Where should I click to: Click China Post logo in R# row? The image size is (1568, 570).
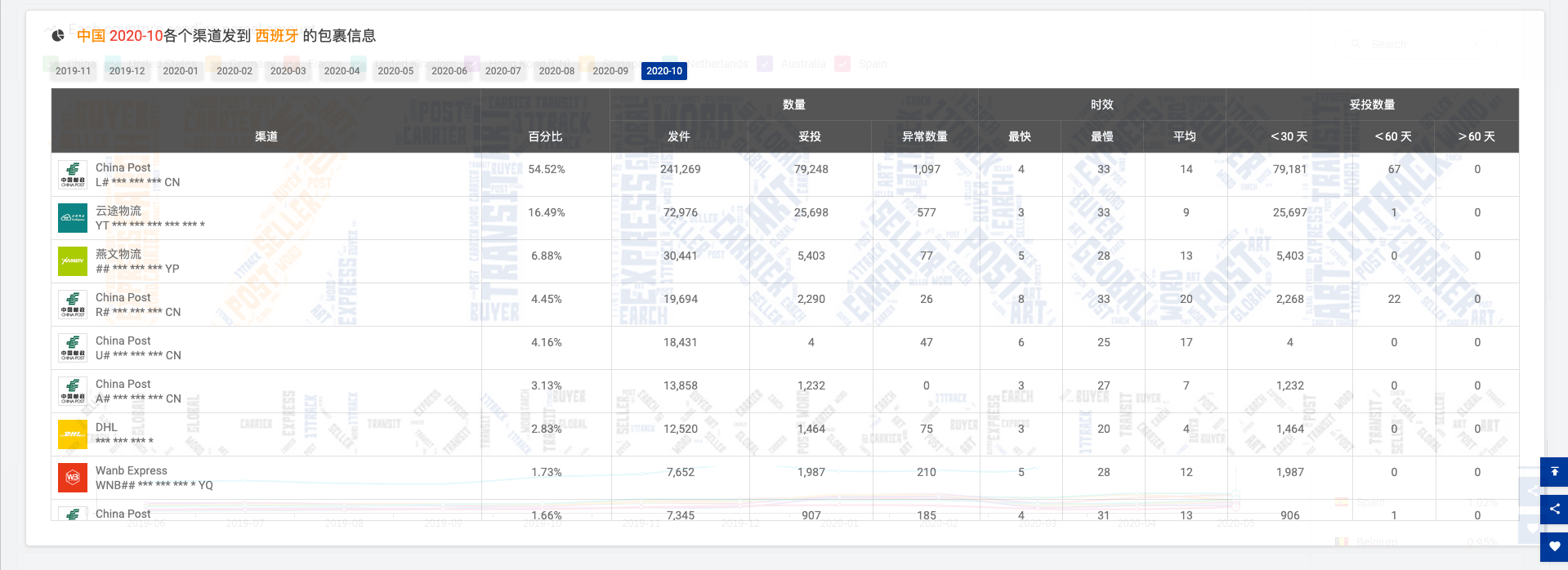[73, 305]
